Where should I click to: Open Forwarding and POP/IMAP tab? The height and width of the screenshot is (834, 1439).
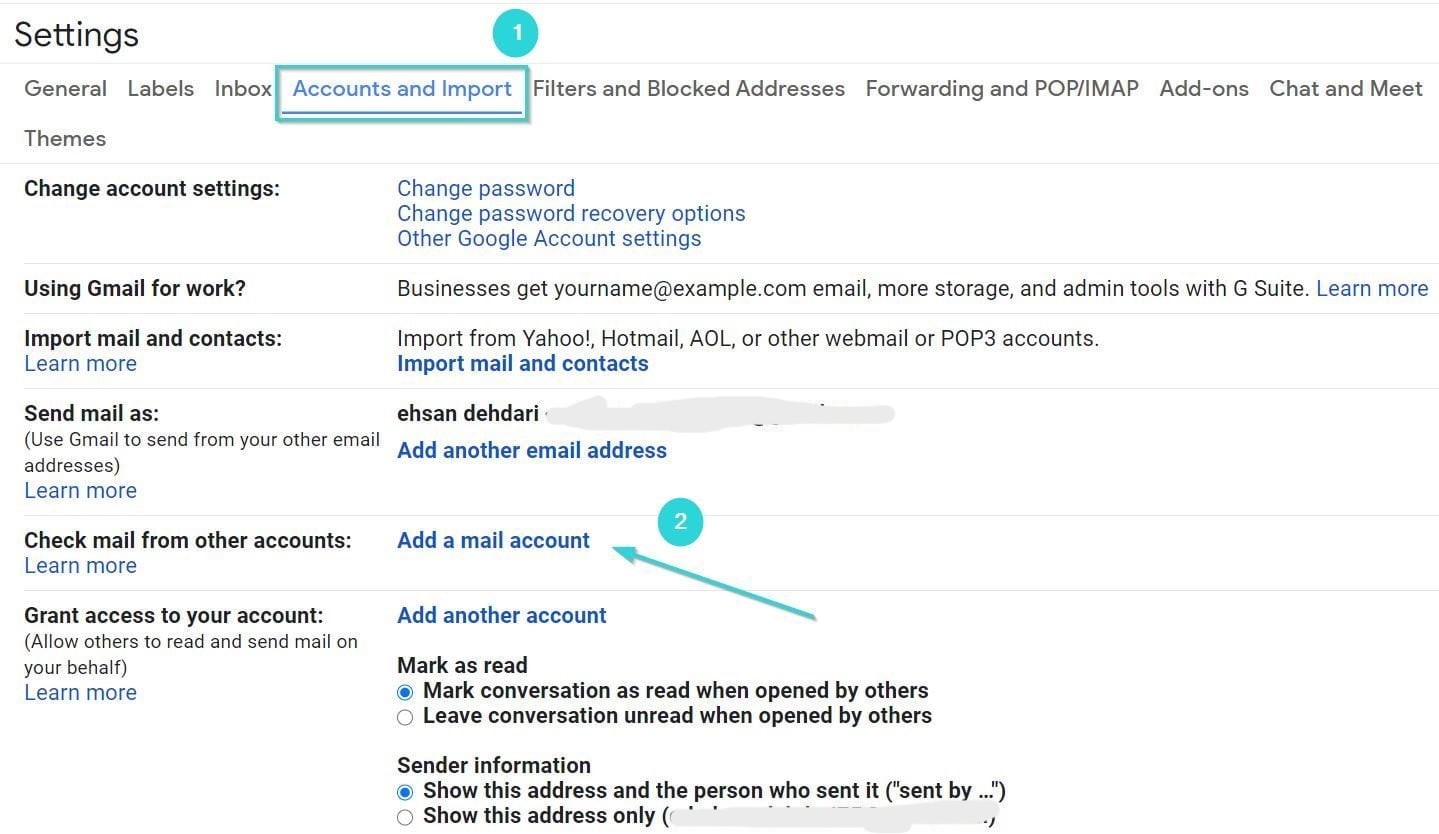point(1001,89)
